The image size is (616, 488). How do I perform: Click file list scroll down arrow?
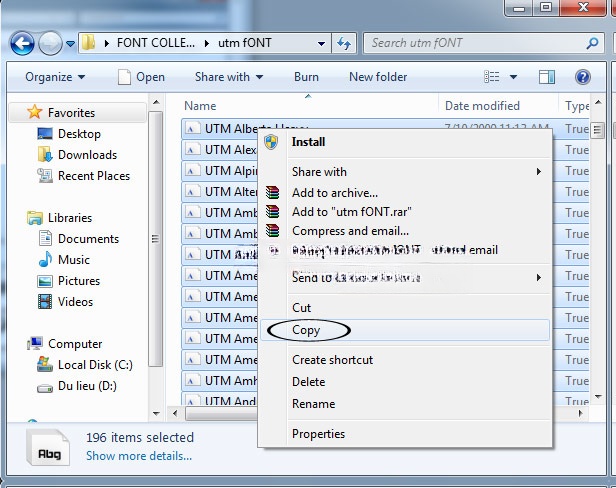pyautogui.click(x=598, y=397)
